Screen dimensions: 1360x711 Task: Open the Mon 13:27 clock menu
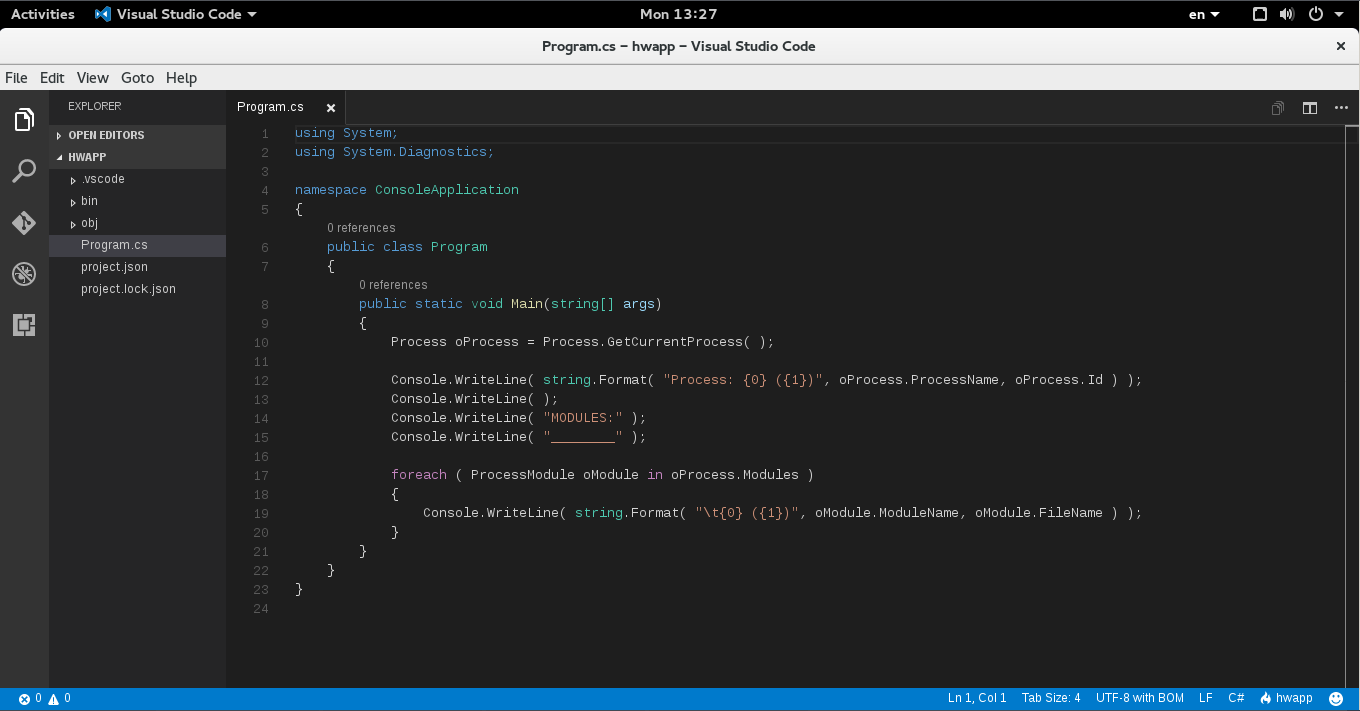coord(679,14)
